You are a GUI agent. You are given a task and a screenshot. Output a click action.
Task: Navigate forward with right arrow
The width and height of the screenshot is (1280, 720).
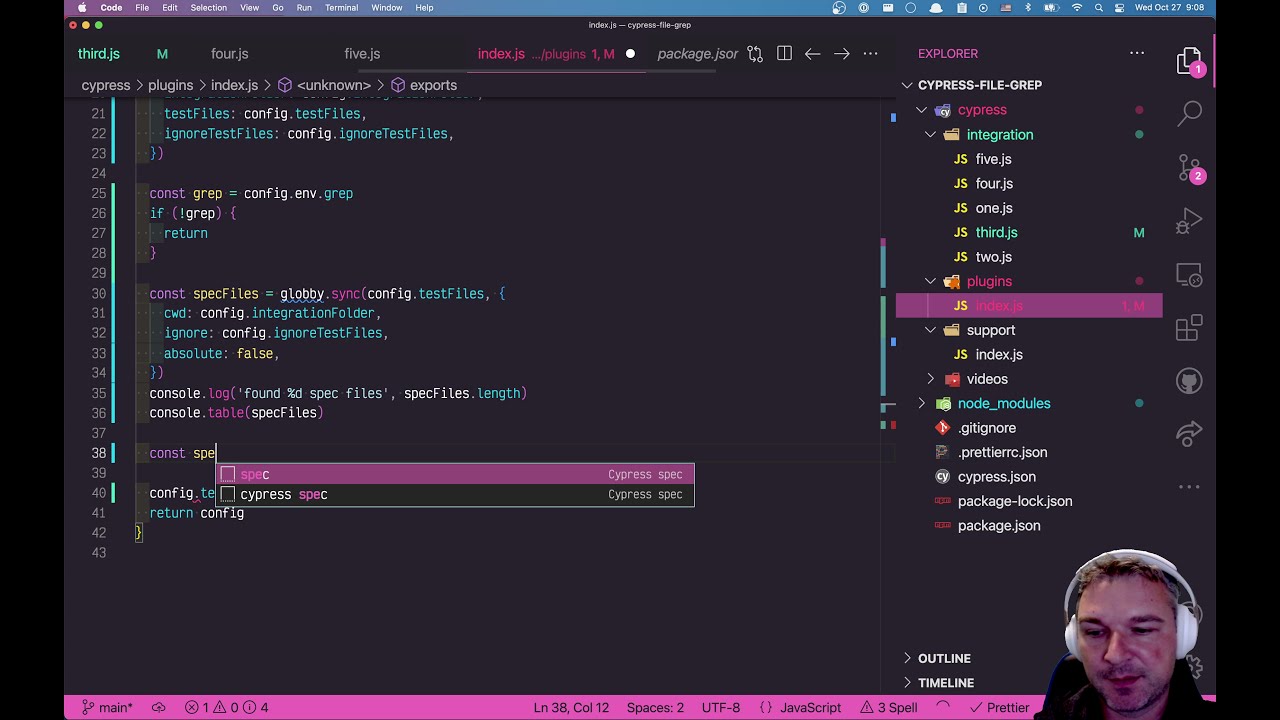tap(842, 54)
